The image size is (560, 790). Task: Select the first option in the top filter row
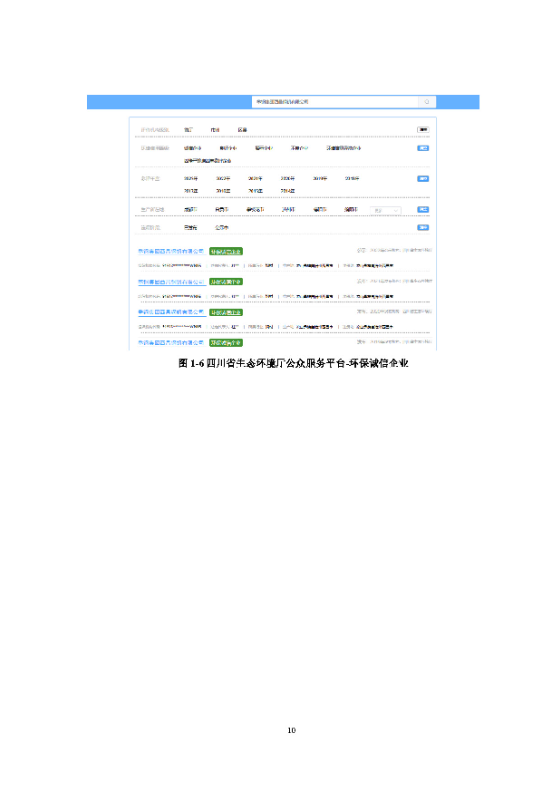[x=188, y=130]
